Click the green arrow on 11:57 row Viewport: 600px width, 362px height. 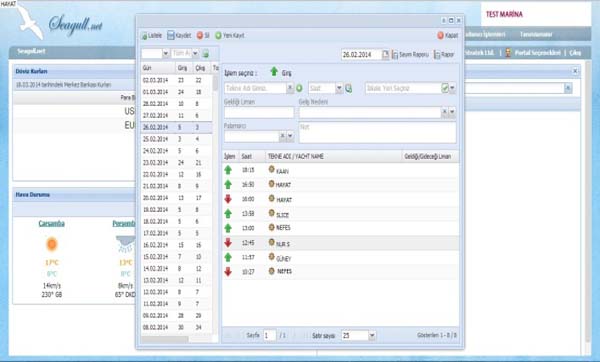click(228, 257)
